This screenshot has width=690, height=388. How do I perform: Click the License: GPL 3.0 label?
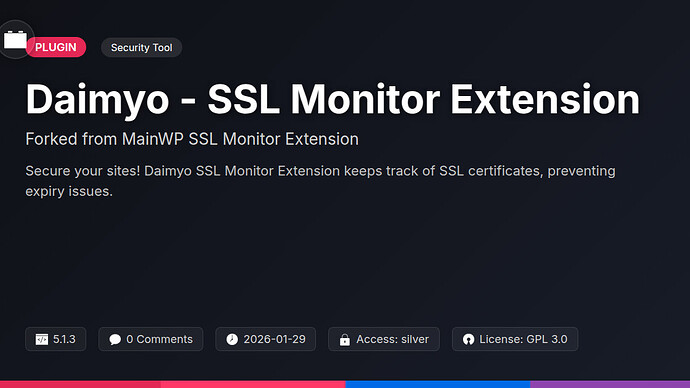point(523,339)
